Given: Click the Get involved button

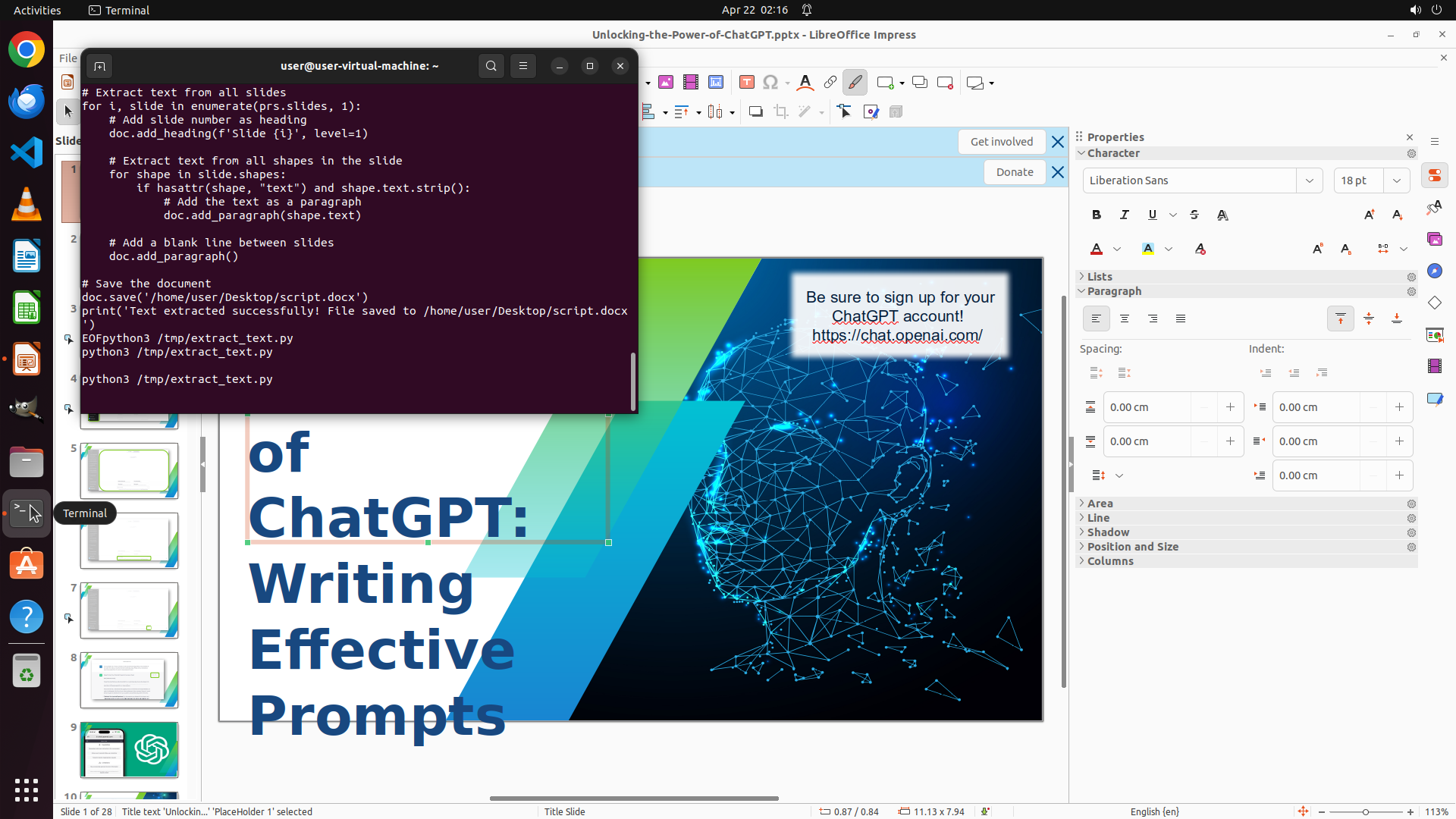Looking at the screenshot, I should [x=1001, y=142].
